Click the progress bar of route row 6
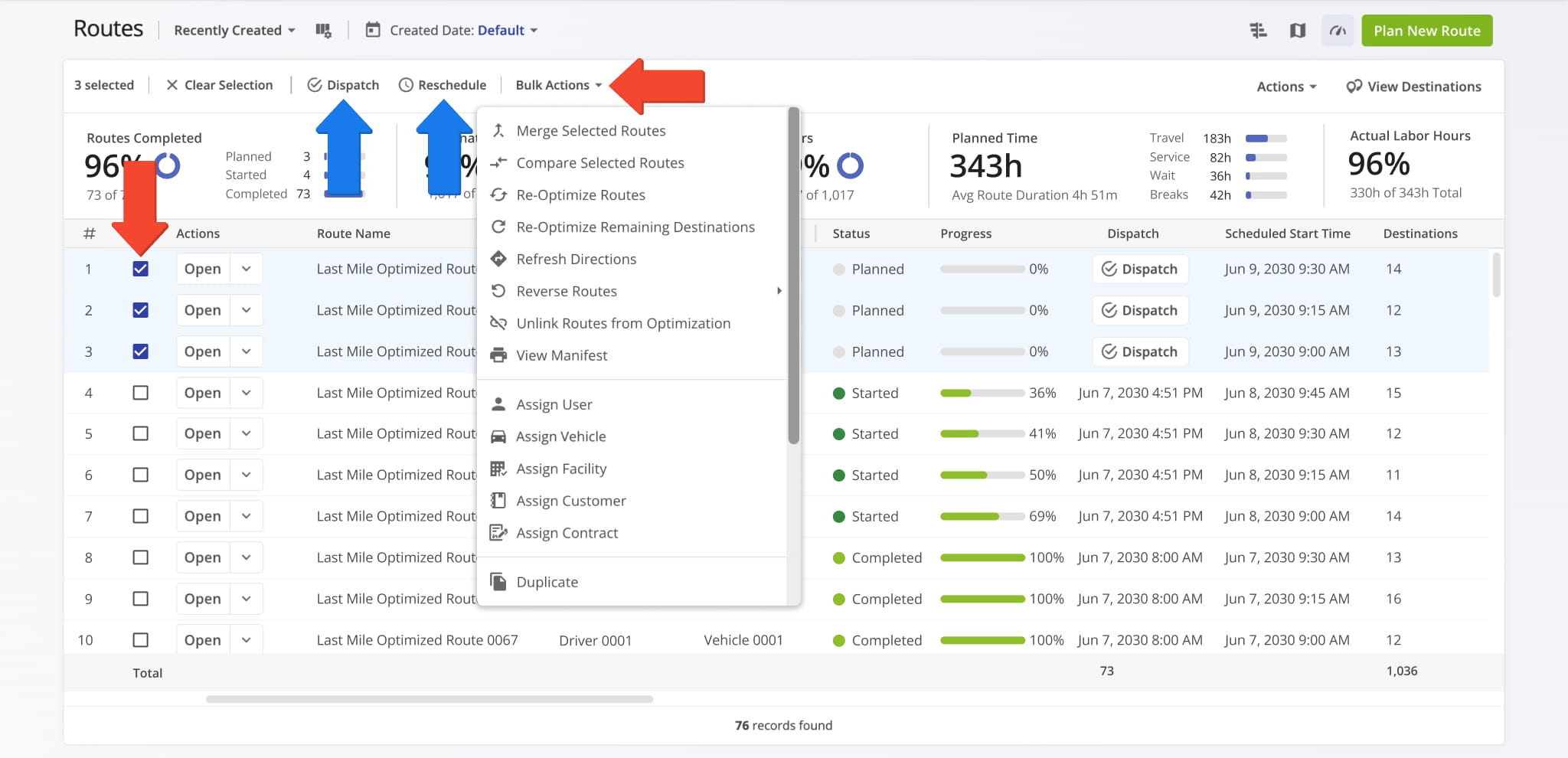The height and width of the screenshot is (758, 1568). tap(982, 475)
